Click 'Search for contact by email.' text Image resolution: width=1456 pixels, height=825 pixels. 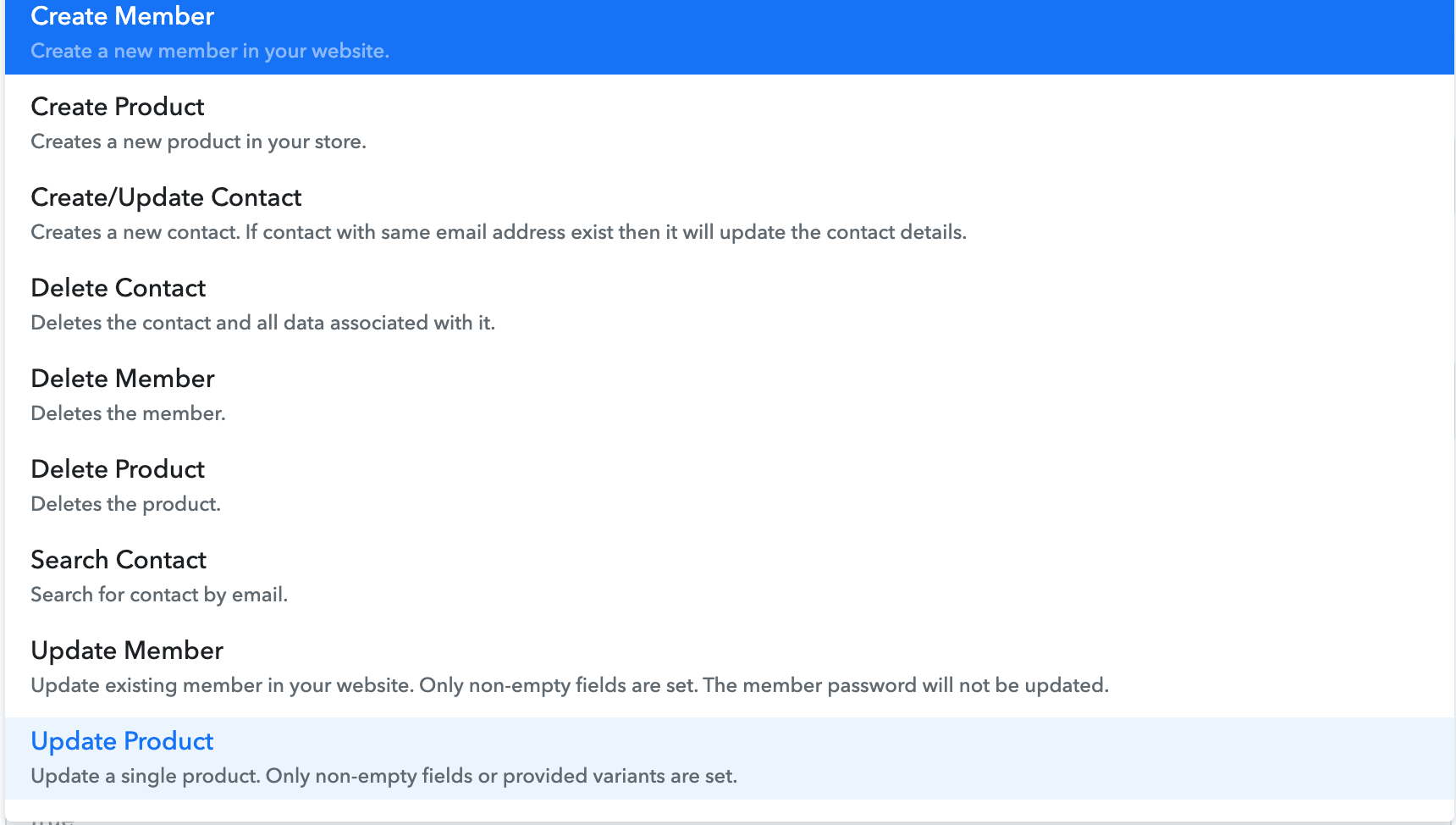click(159, 595)
